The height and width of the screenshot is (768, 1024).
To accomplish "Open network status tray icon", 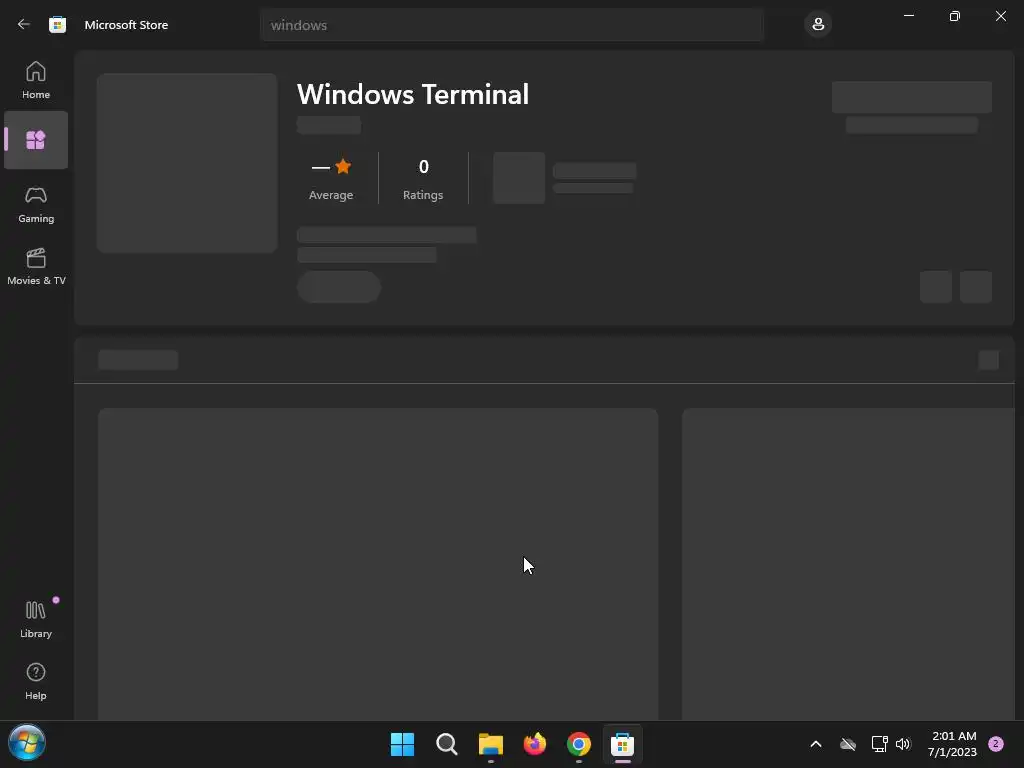I will 879,744.
